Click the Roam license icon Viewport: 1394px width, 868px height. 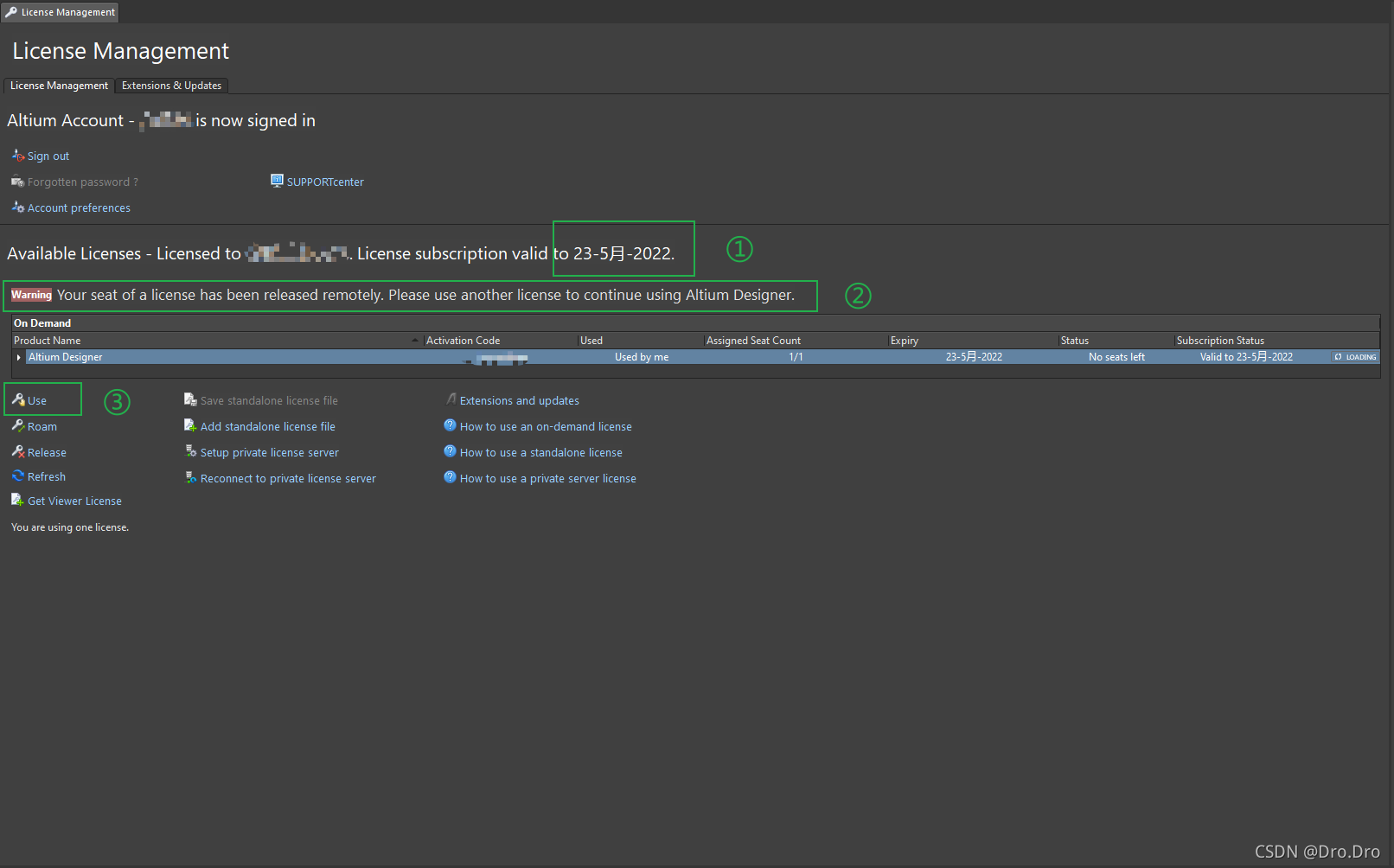point(18,425)
